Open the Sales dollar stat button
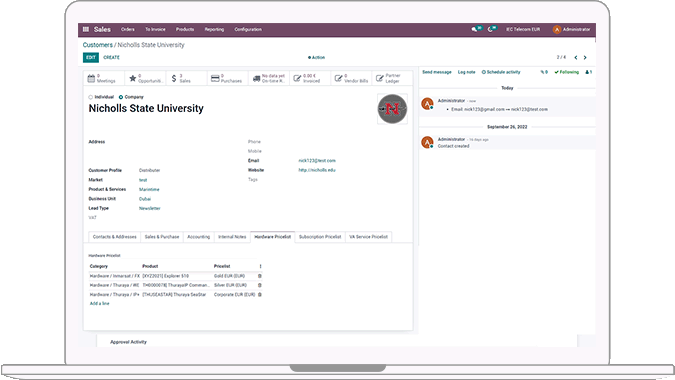The width and height of the screenshot is (675, 380). point(186,78)
